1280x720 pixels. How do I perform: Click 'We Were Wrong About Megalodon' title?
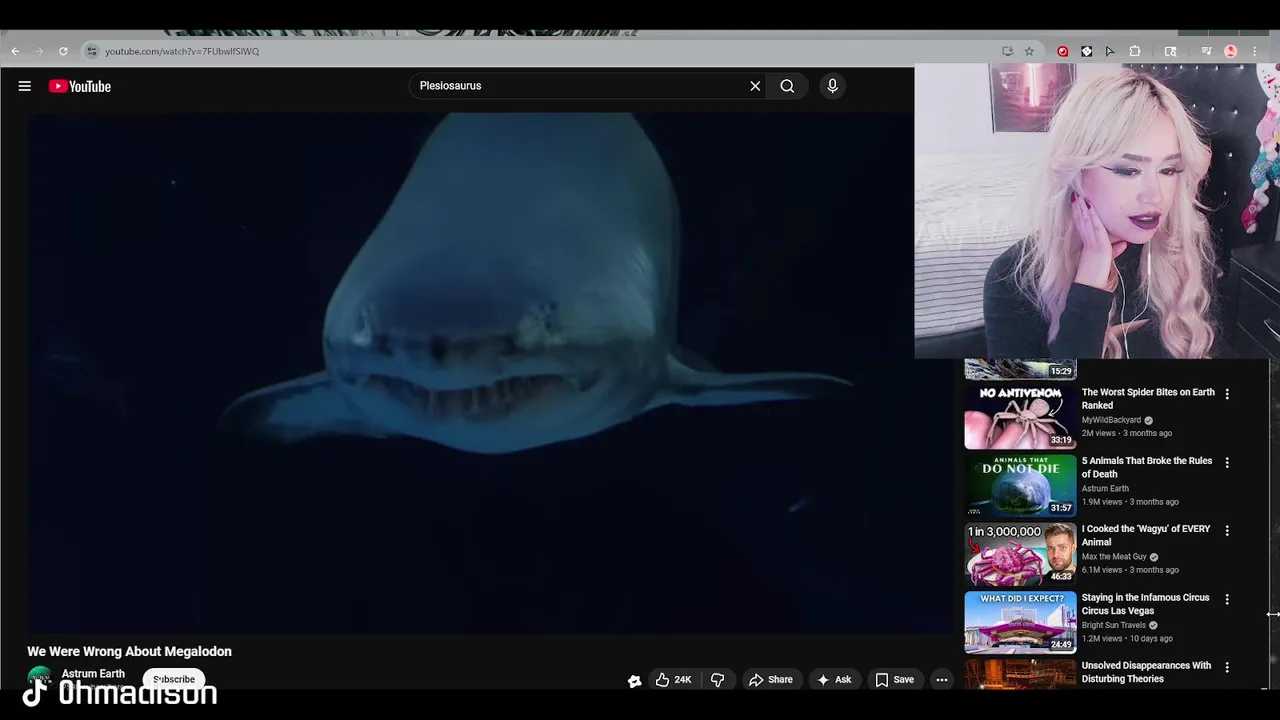(x=129, y=651)
